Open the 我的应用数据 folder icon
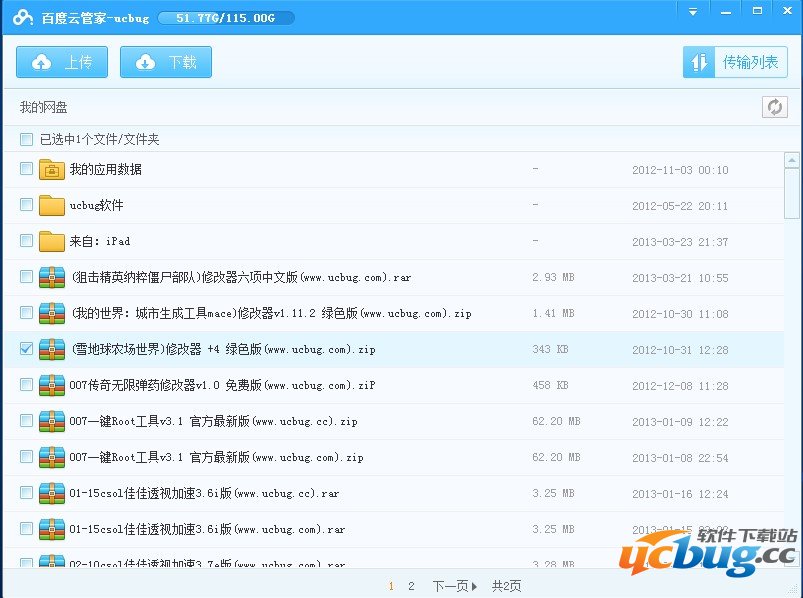Image resolution: width=803 pixels, height=598 pixels. pyautogui.click(x=52, y=169)
